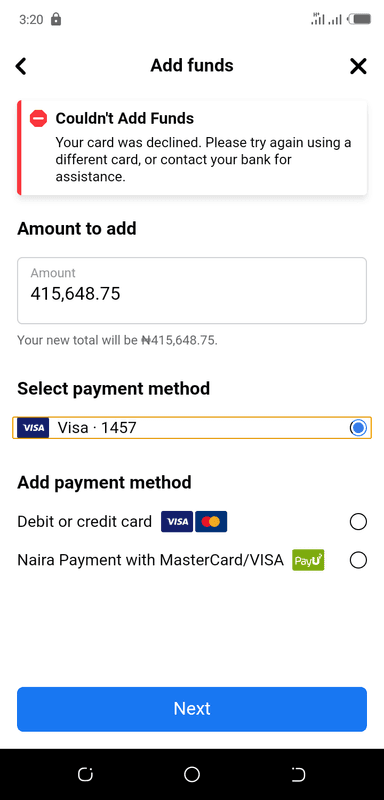Tap the battery icon in status bar
This screenshot has height=800, width=384.
[359, 19]
